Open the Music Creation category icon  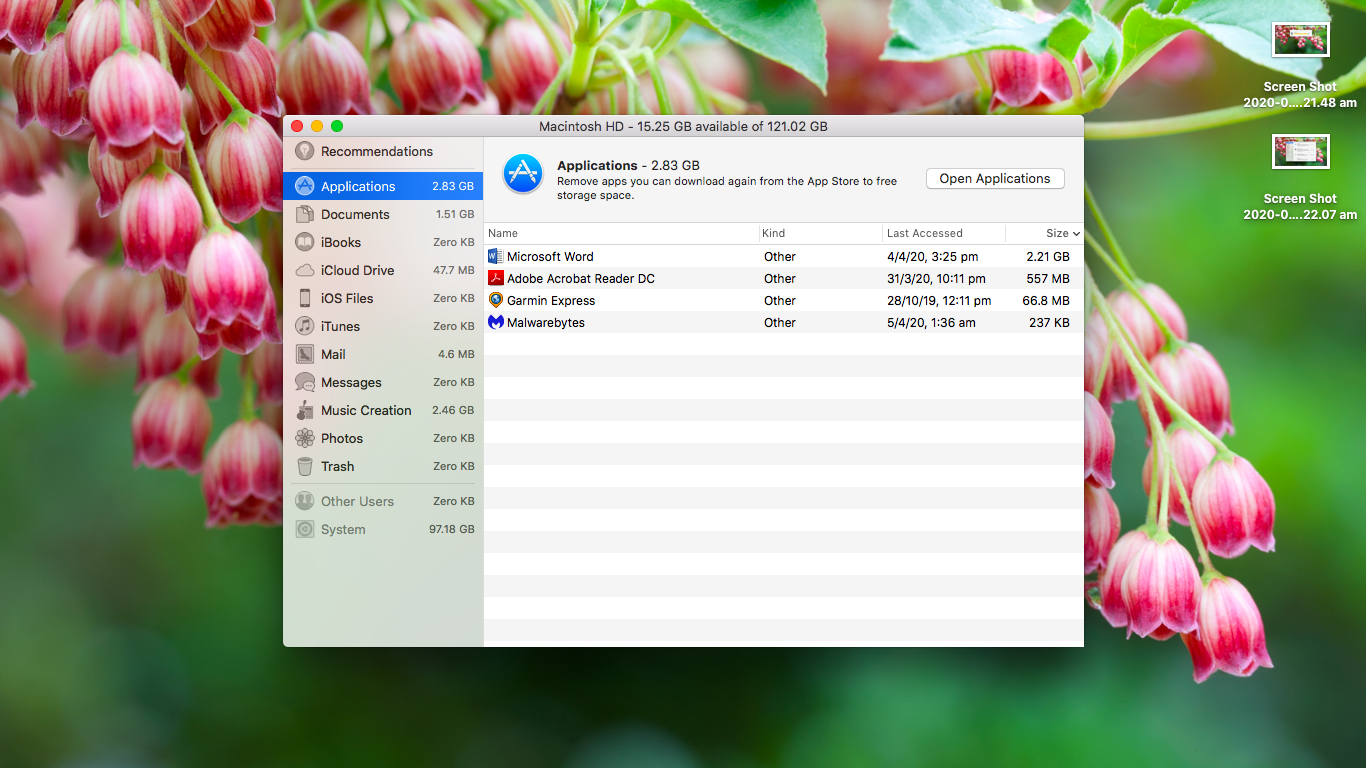tap(305, 410)
